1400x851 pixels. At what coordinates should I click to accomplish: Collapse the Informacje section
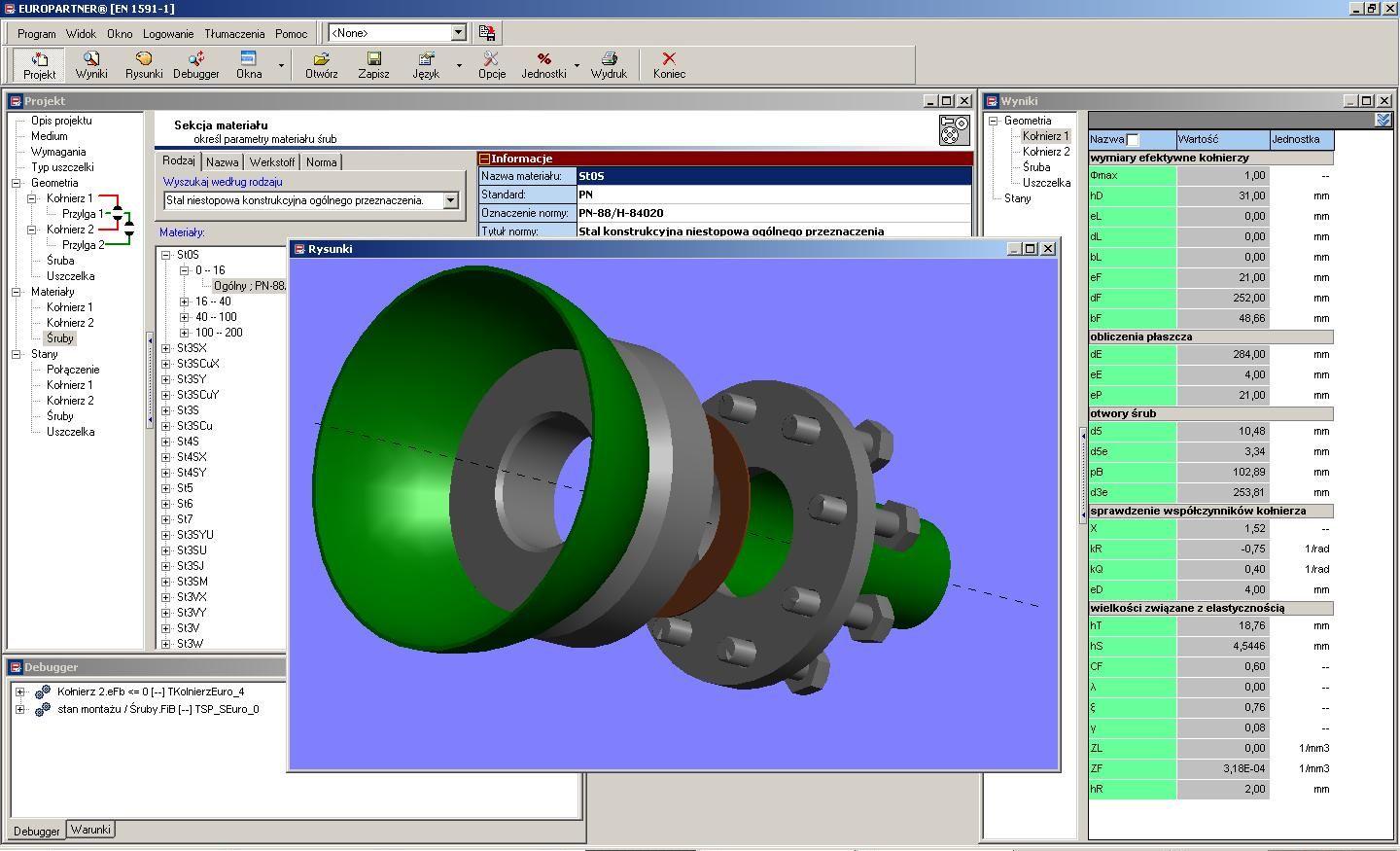pyautogui.click(x=484, y=159)
